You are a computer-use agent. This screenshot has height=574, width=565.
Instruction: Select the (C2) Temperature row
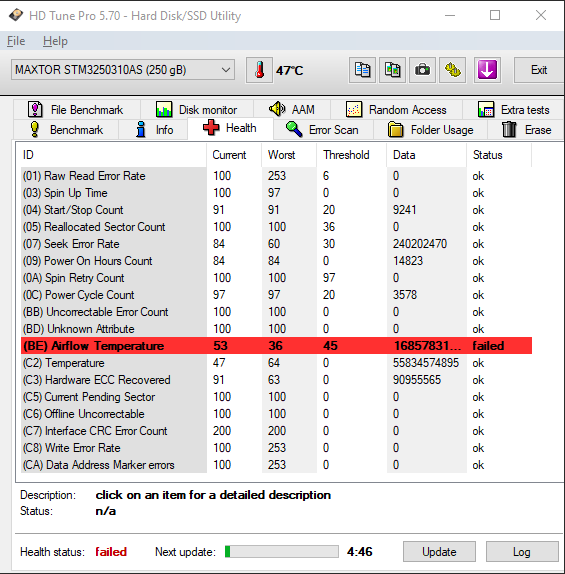click(x=276, y=363)
